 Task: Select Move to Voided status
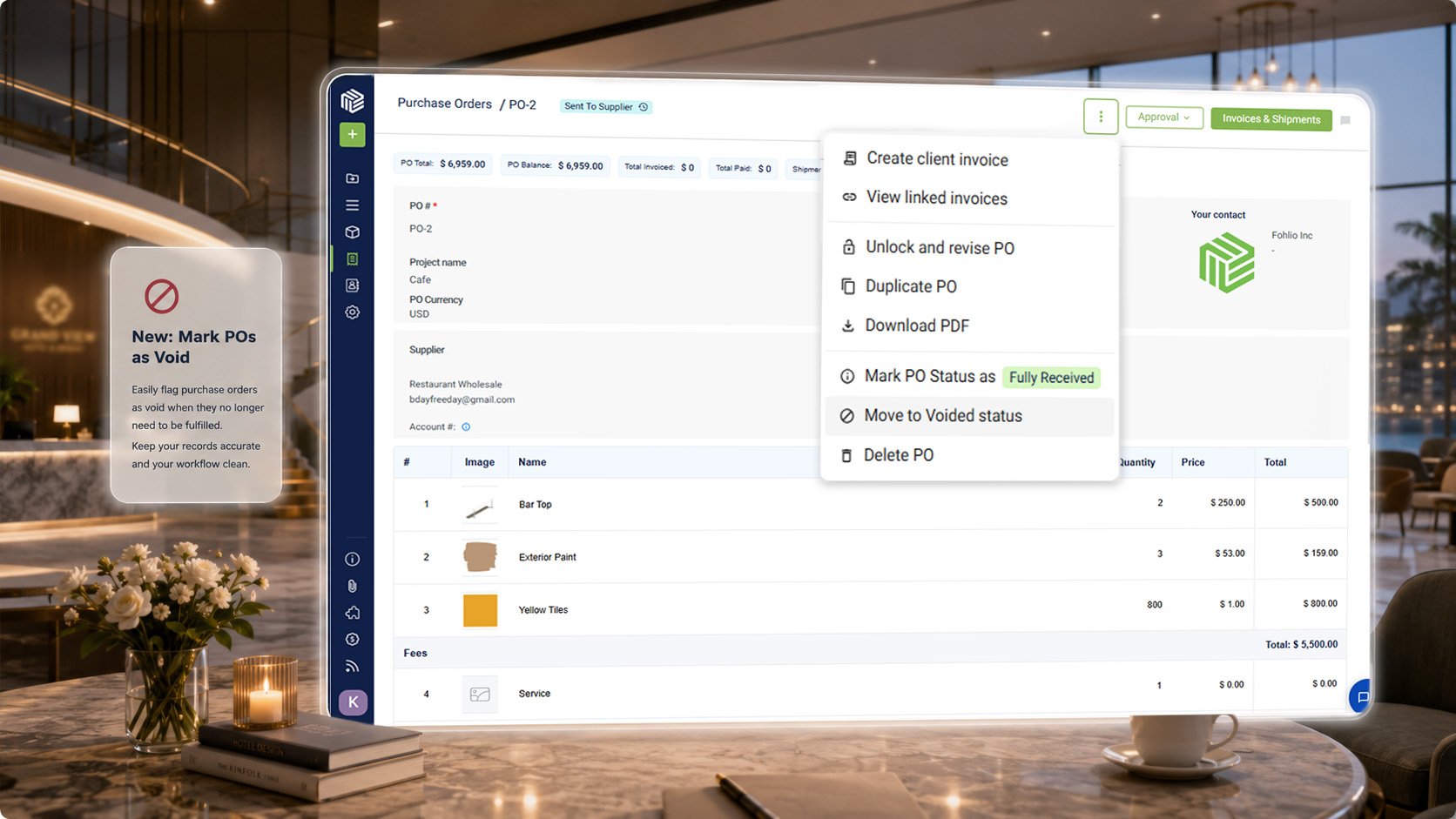(x=969, y=416)
